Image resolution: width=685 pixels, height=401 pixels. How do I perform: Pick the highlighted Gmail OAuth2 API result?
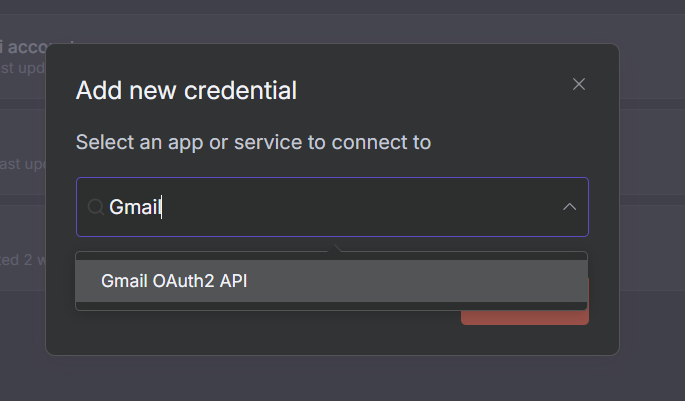tap(174, 281)
